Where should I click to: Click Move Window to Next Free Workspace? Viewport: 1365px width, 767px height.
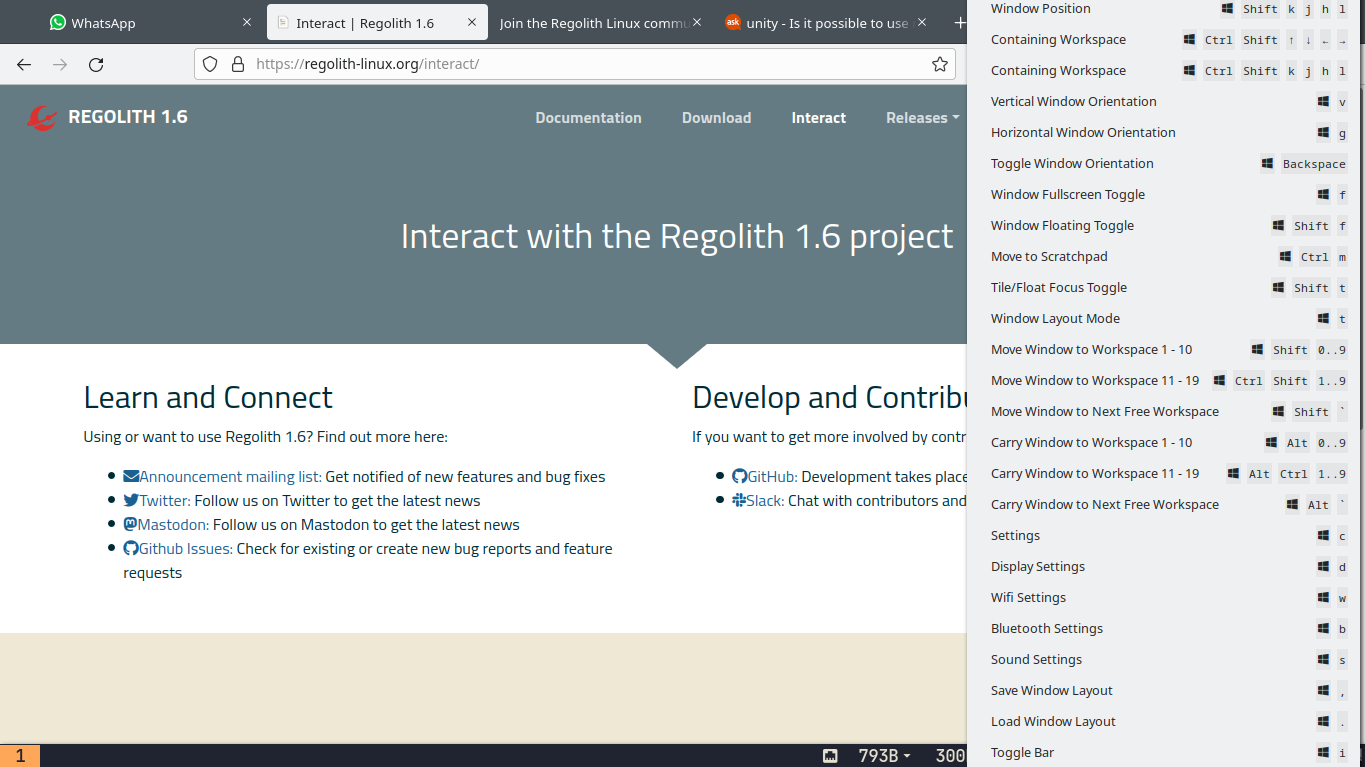[1167, 412]
